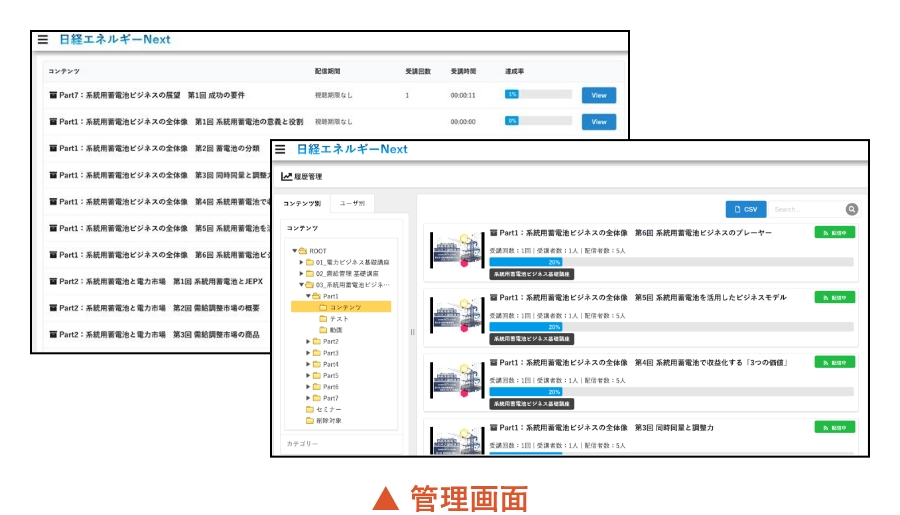Switch to the ユーザ別 tab
The height and width of the screenshot is (515, 900).
click(352, 202)
